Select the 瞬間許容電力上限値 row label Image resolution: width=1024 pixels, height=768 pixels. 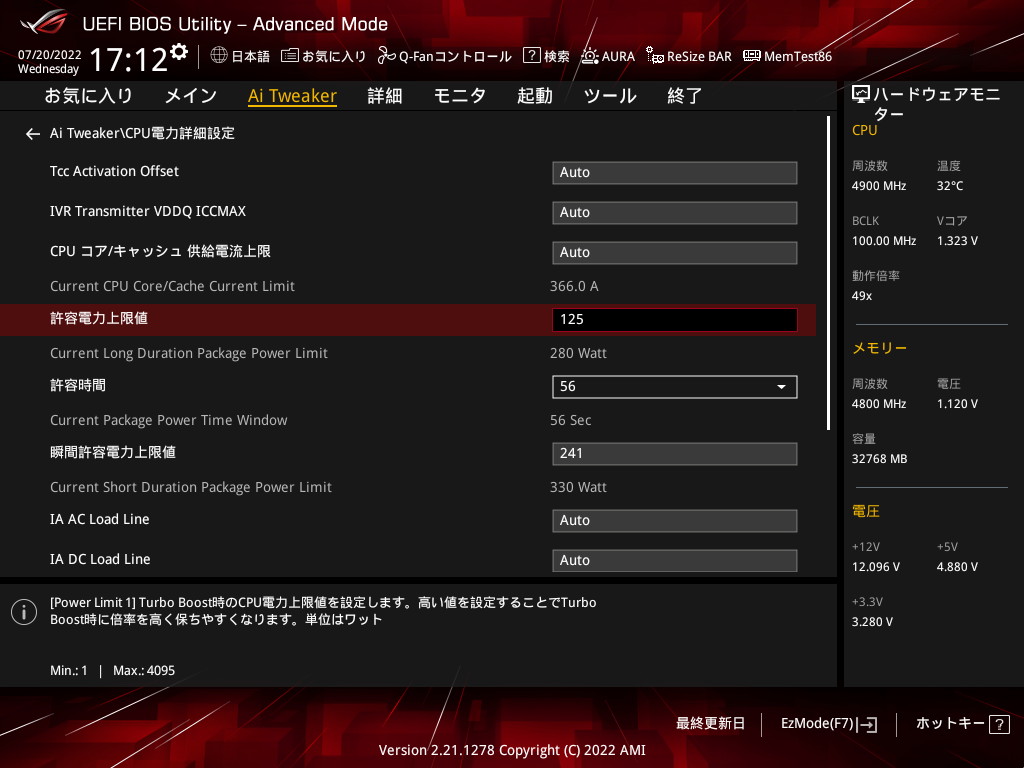pyautogui.click(x=113, y=452)
